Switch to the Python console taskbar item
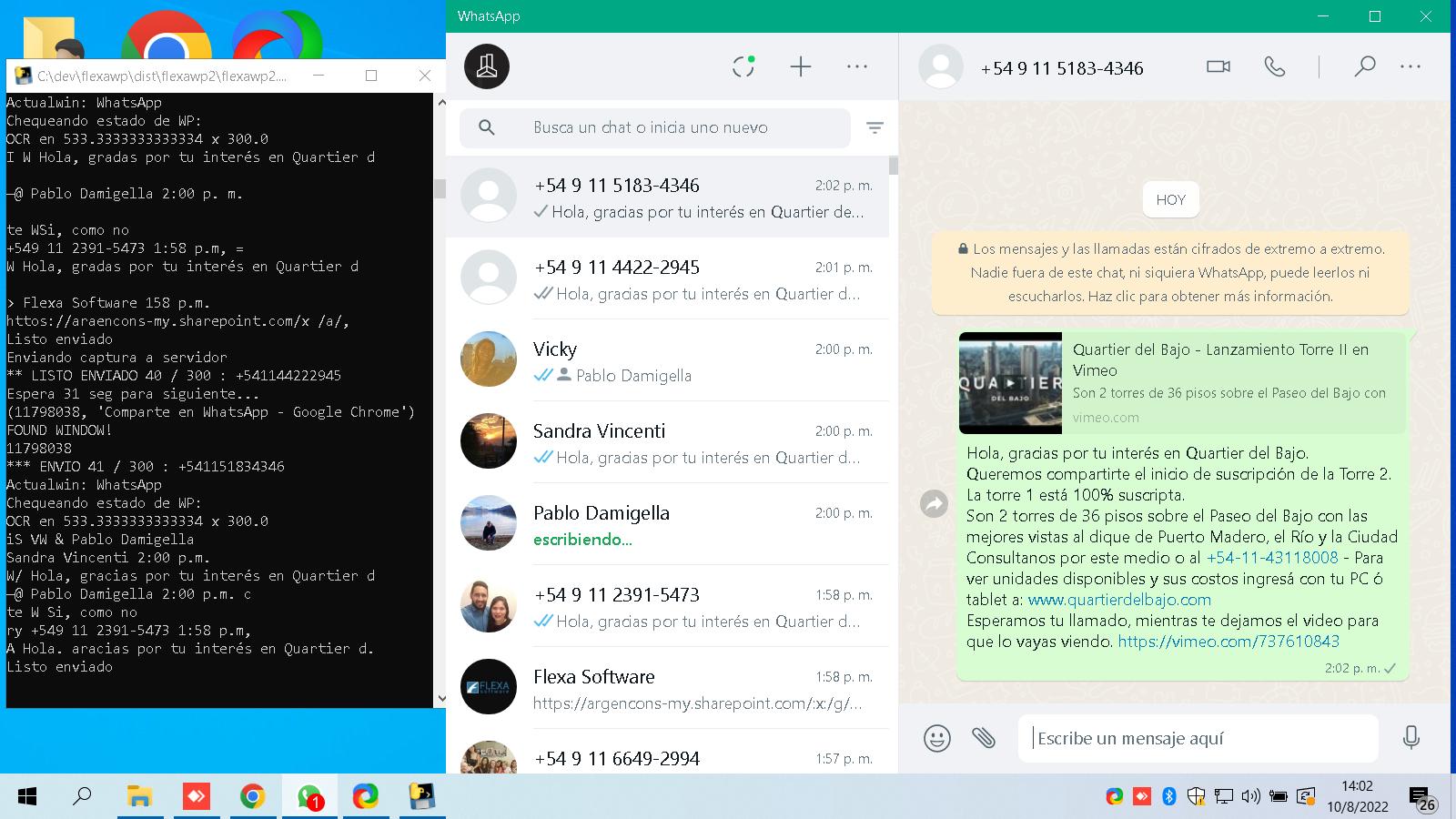 point(421,797)
